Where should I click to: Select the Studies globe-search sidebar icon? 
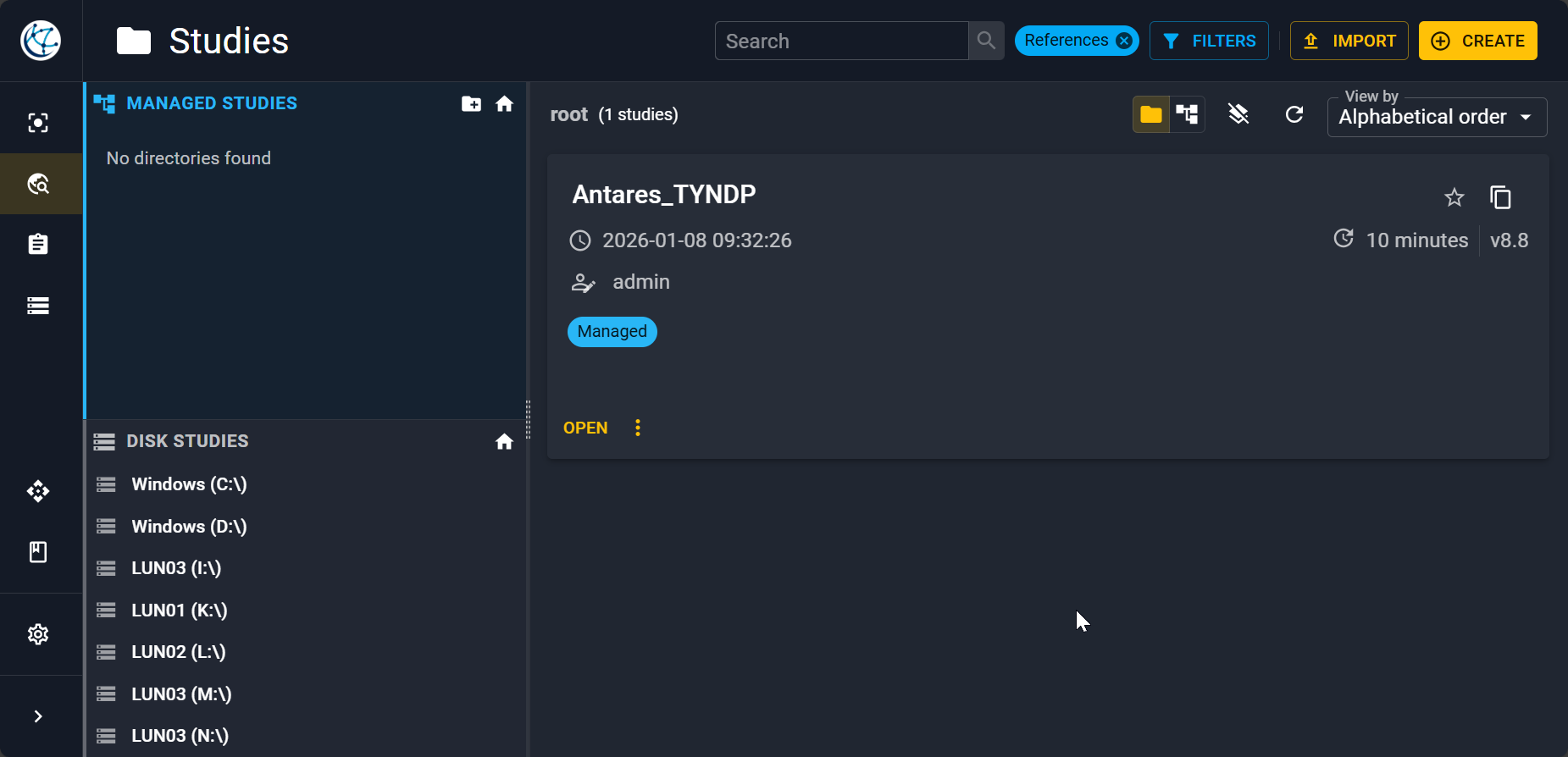pos(38,184)
